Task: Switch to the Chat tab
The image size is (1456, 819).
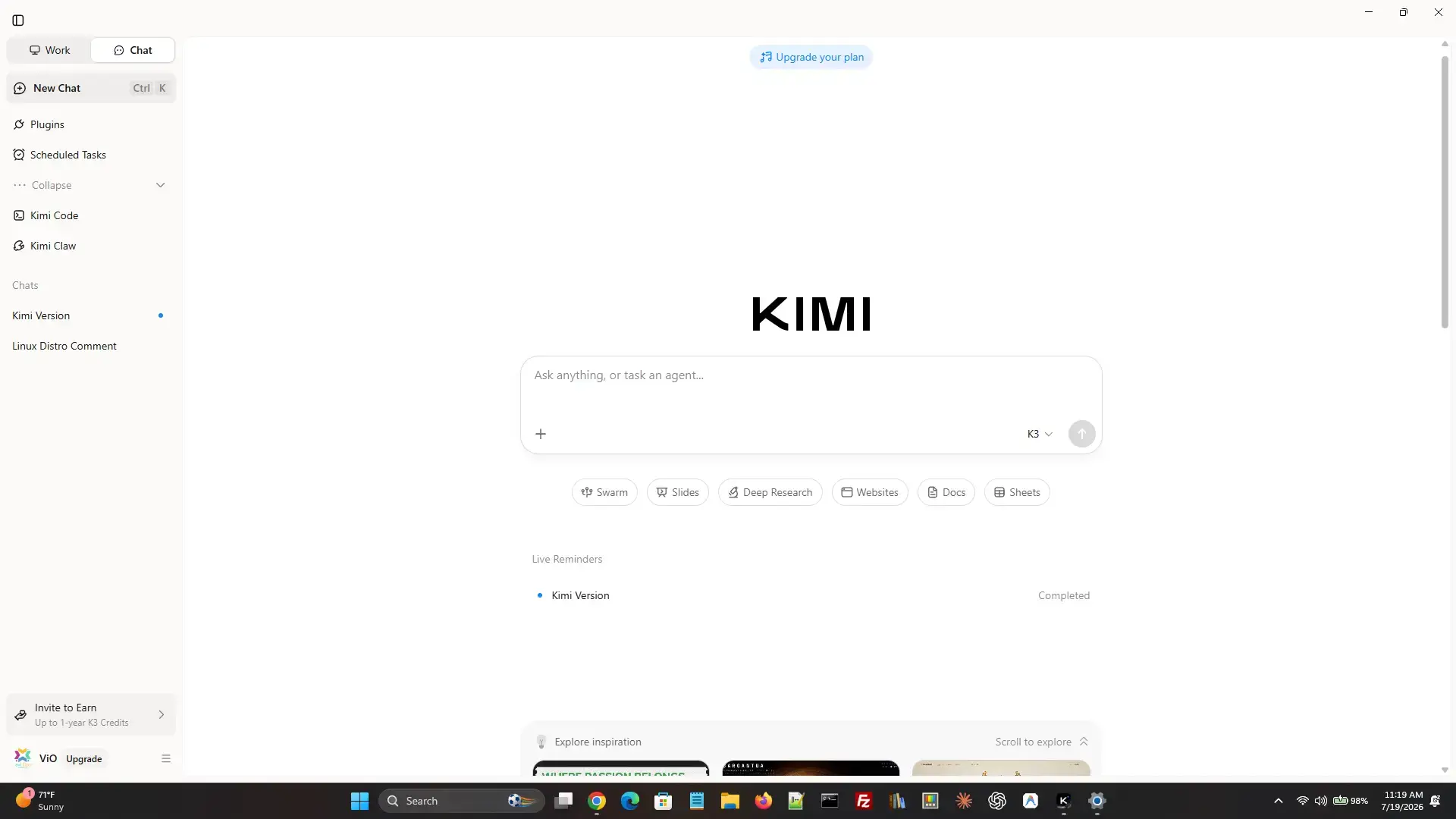Action: click(x=133, y=50)
